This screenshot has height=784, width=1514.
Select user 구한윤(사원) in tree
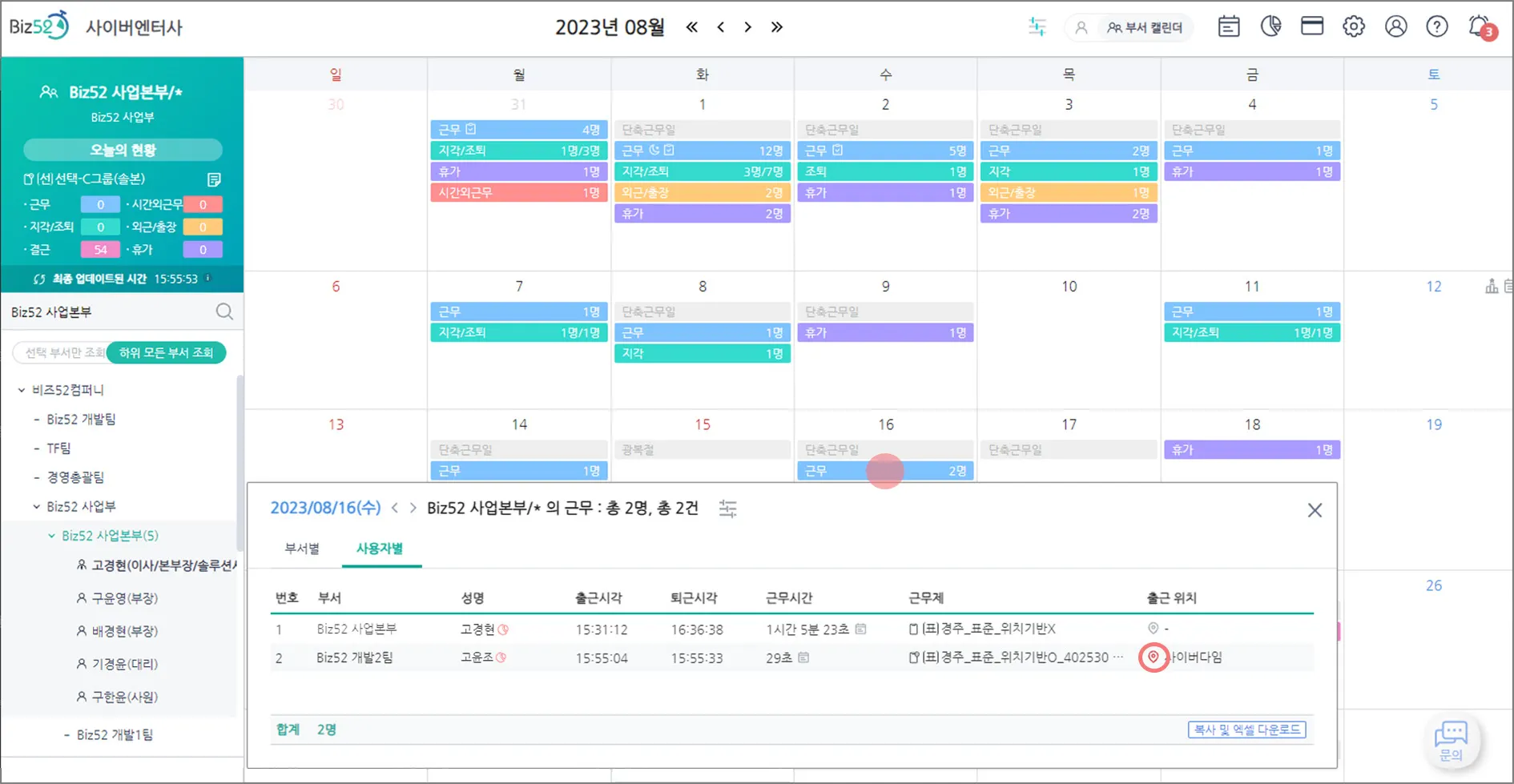pyautogui.click(x=118, y=697)
